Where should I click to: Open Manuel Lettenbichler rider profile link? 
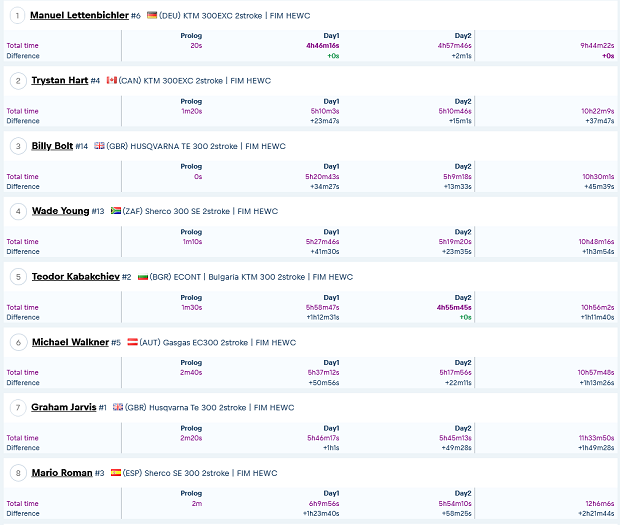(x=79, y=15)
